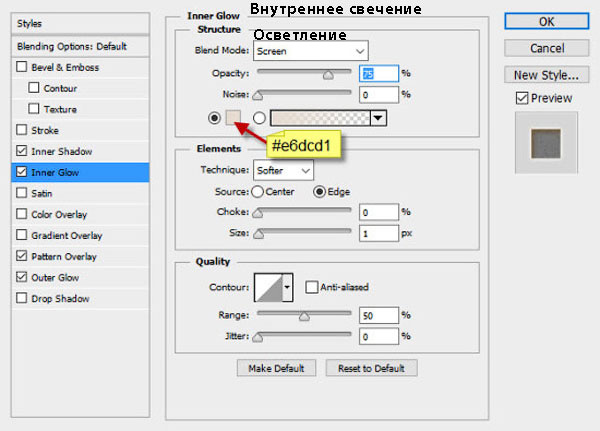
Task: Click the Cancel button
Action: [546, 48]
